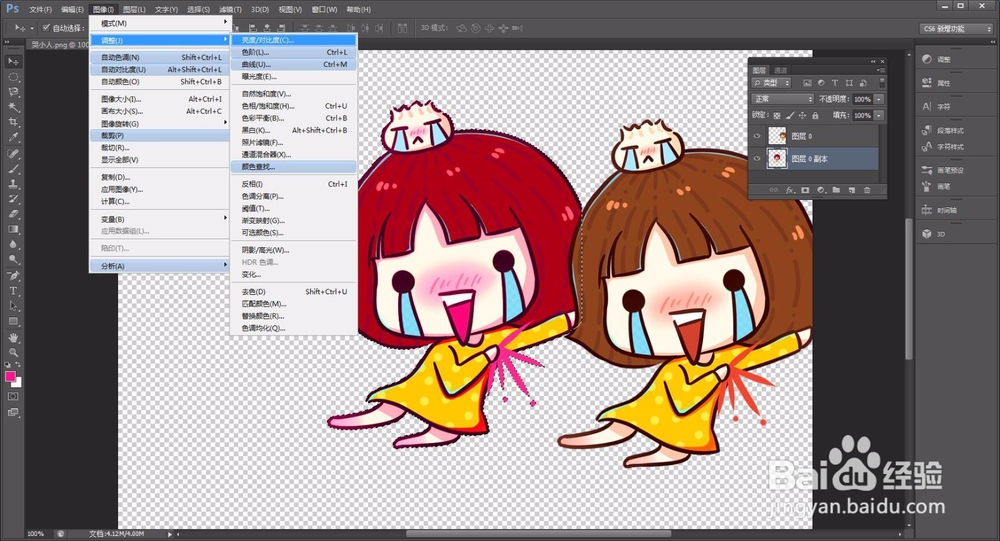Switch to the 通道 tab
The image size is (1000, 541).
click(x=781, y=70)
